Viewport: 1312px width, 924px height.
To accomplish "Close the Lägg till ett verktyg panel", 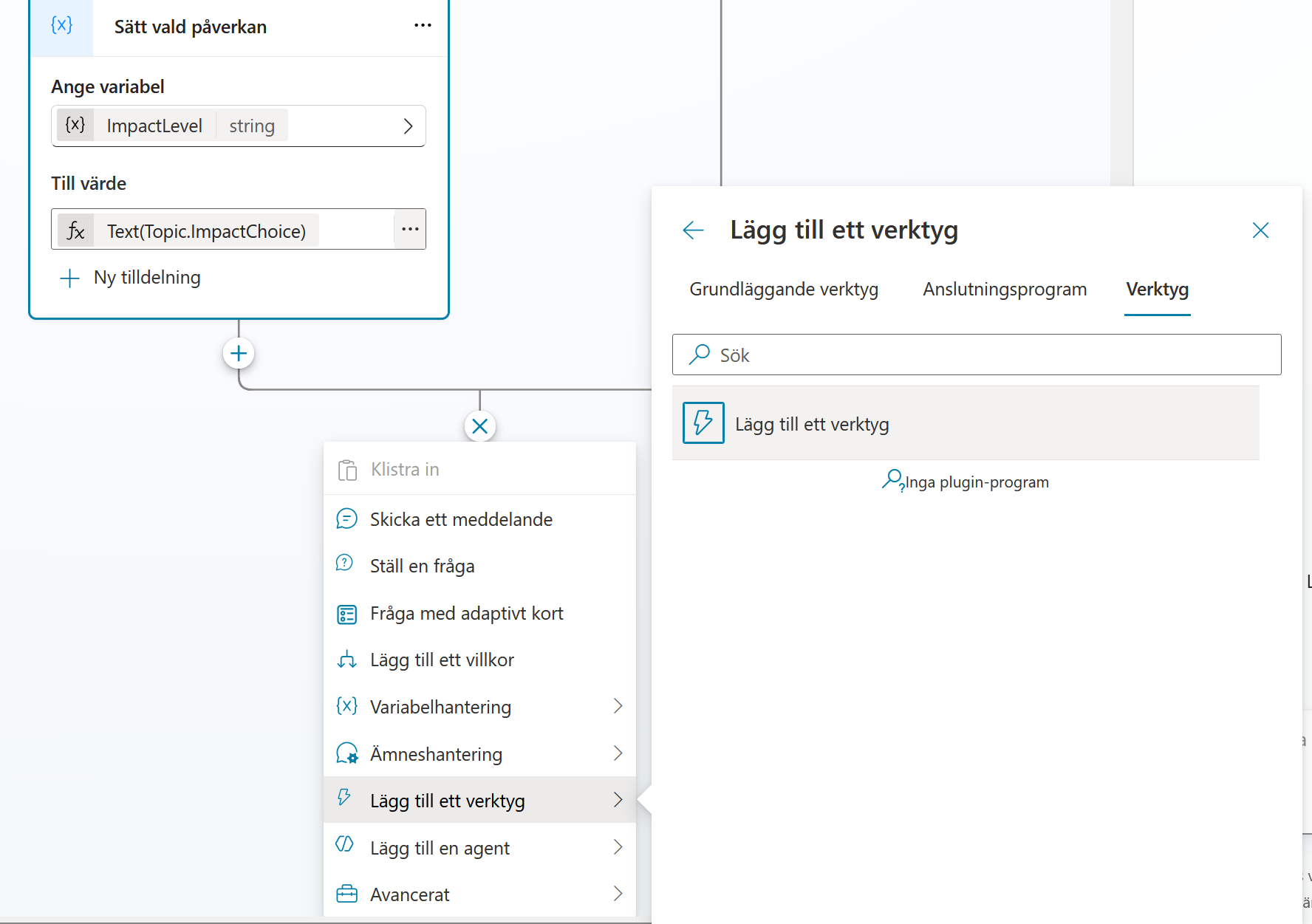I will coord(1260,230).
